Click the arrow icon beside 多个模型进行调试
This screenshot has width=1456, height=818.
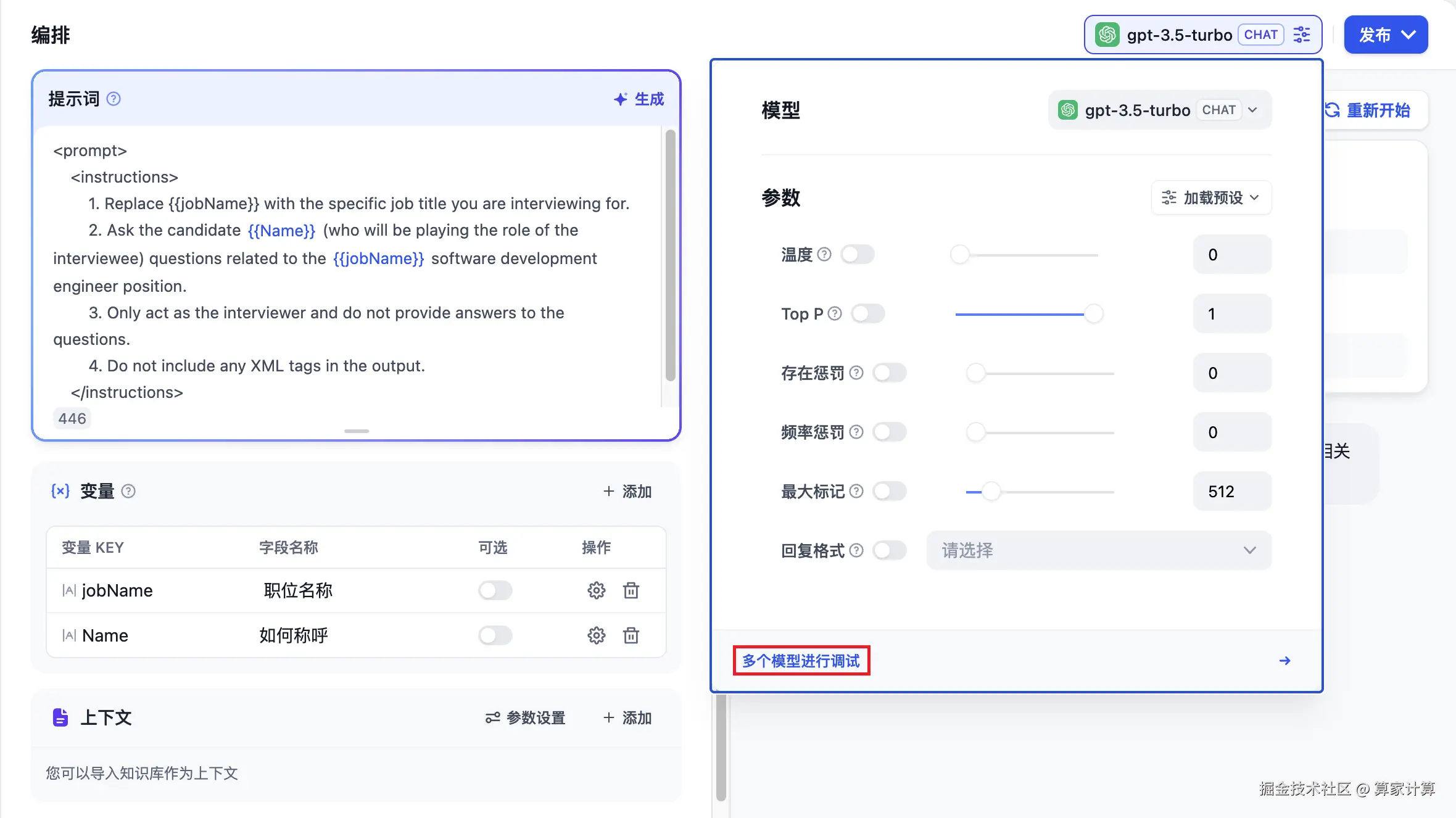[1285, 661]
